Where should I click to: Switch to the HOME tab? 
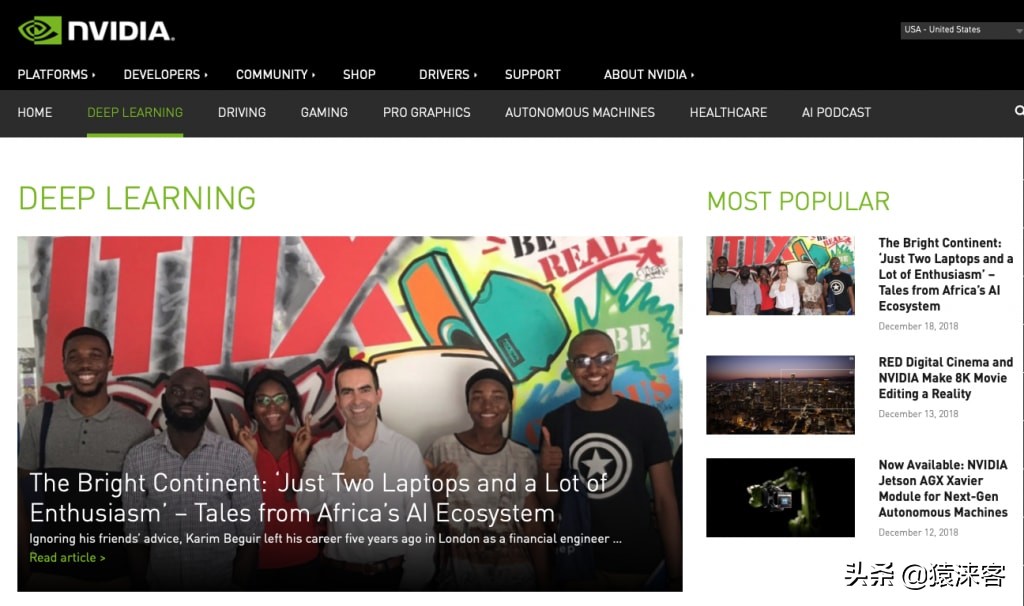(35, 112)
